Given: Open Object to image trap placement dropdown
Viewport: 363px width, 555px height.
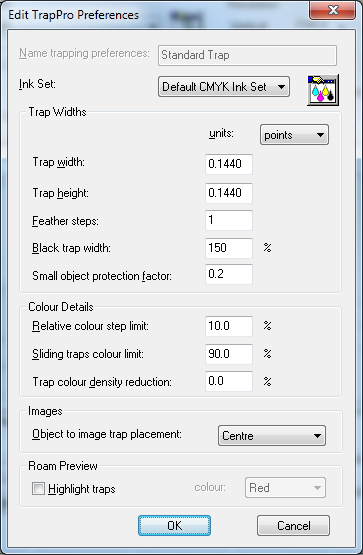Looking at the screenshot, I should (272, 436).
